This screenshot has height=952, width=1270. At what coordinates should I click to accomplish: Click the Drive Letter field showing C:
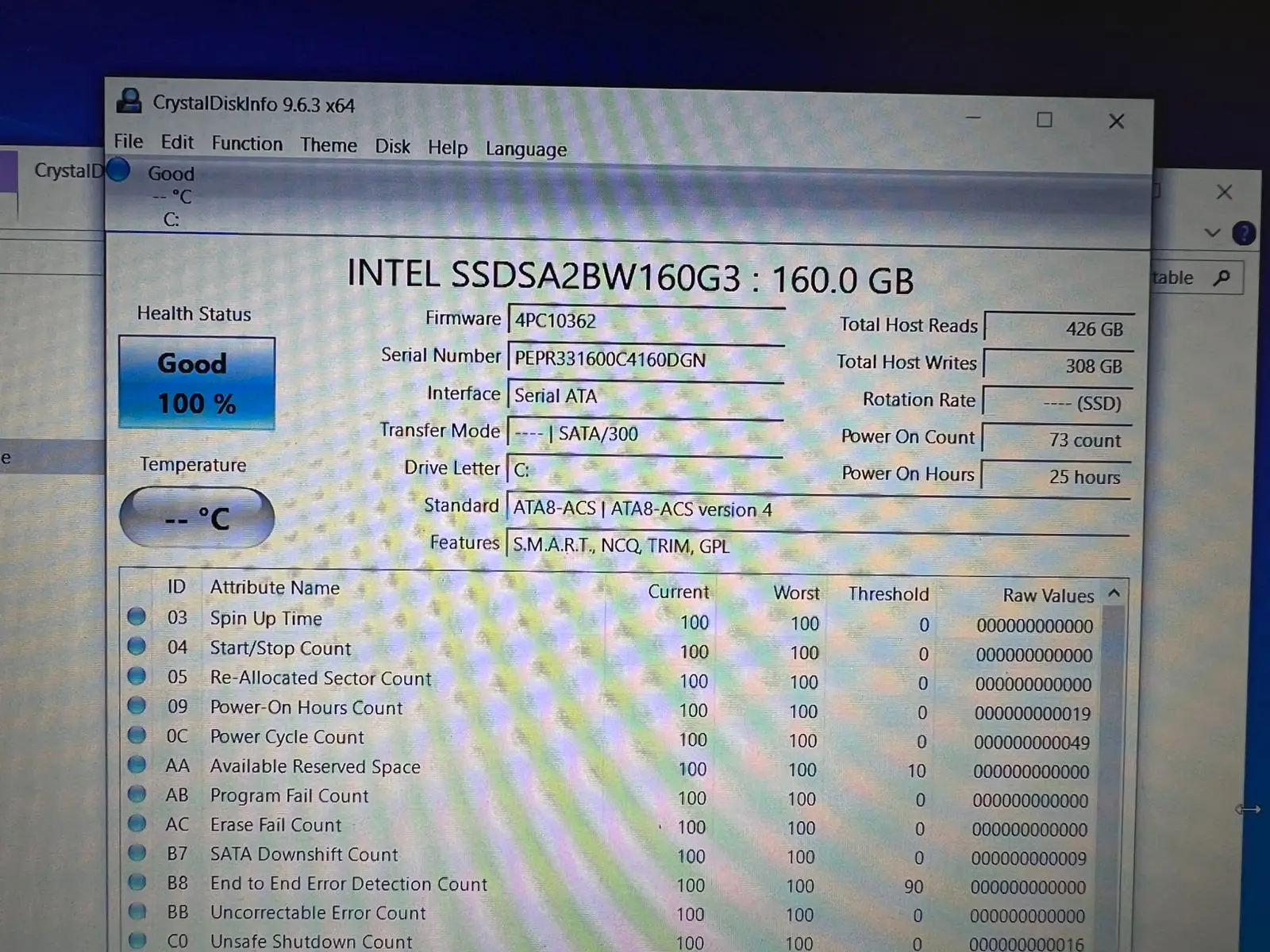click(645, 470)
